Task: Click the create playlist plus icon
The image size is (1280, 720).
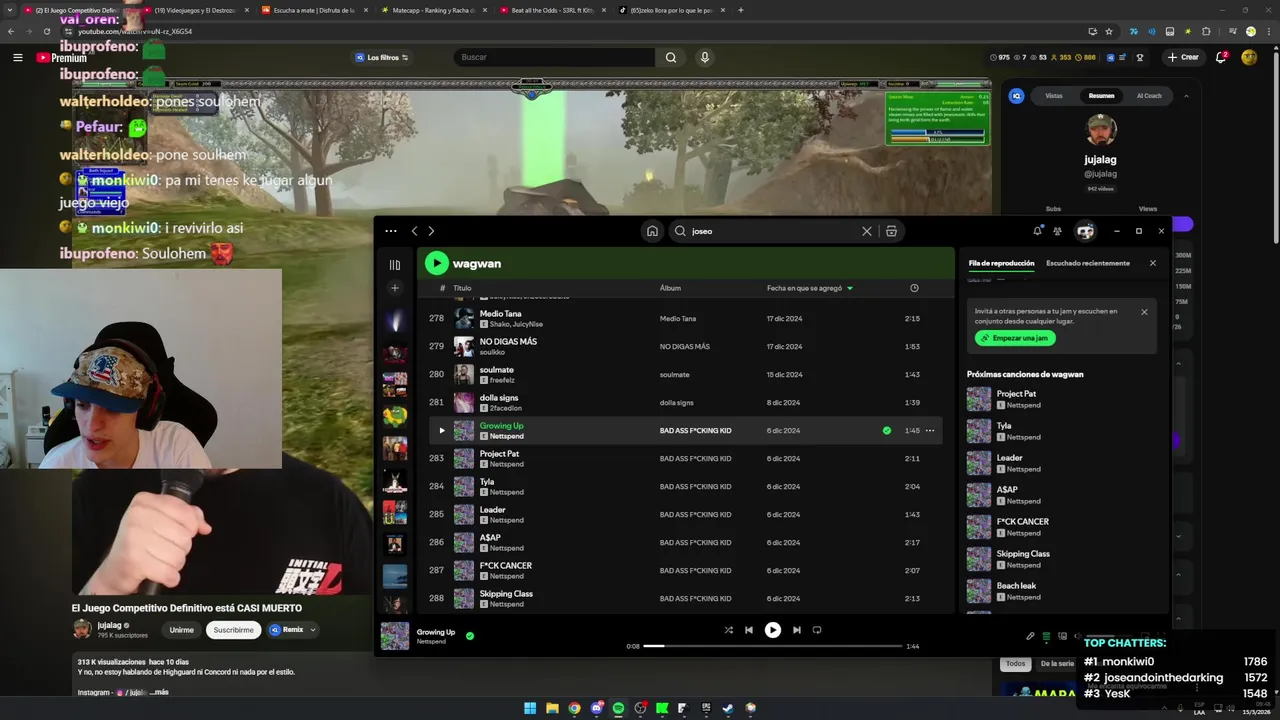Action: 395,288
